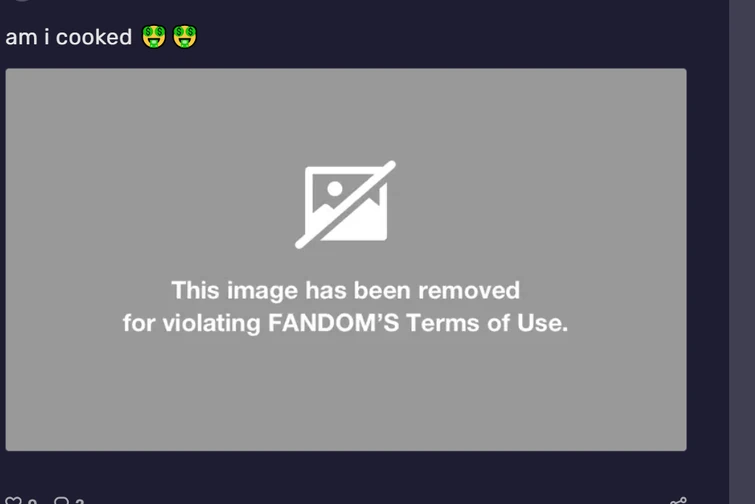Click the word "cooked" in the post title
The height and width of the screenshot is (504, 755).
(94, 37)
